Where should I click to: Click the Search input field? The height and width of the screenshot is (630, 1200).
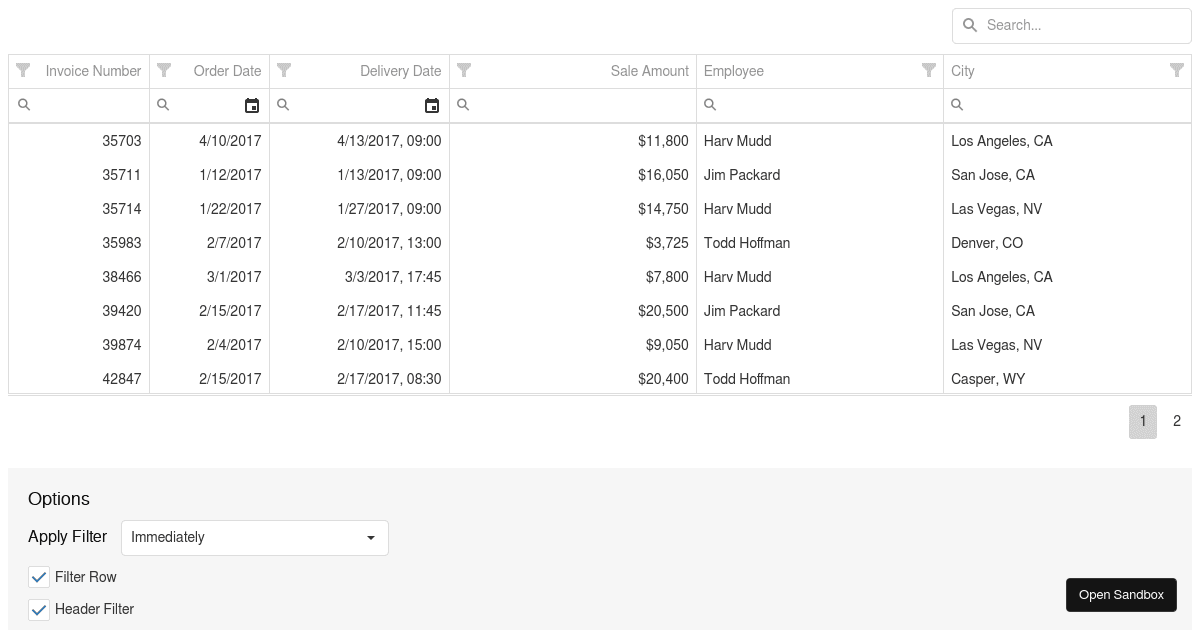tap(1080, 25)
